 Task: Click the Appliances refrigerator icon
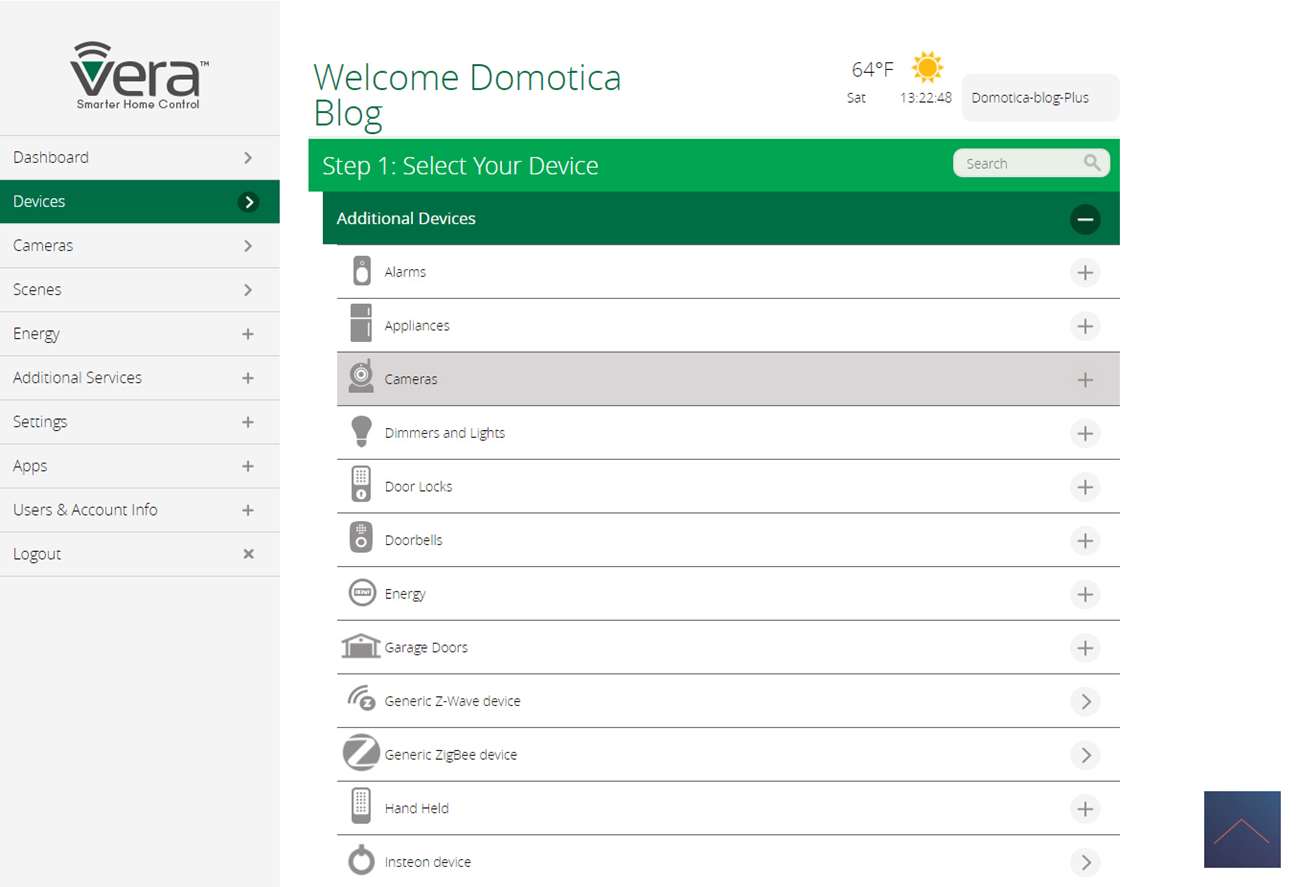(x=361, y=324)
